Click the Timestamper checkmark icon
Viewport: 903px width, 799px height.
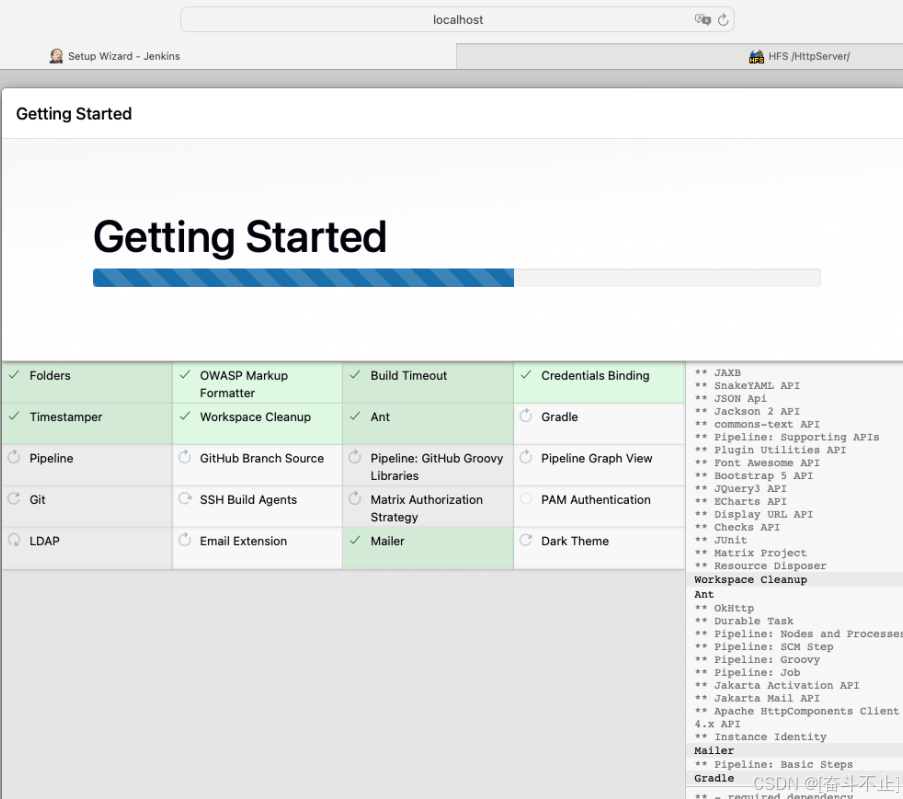click(x=14, y=416)
